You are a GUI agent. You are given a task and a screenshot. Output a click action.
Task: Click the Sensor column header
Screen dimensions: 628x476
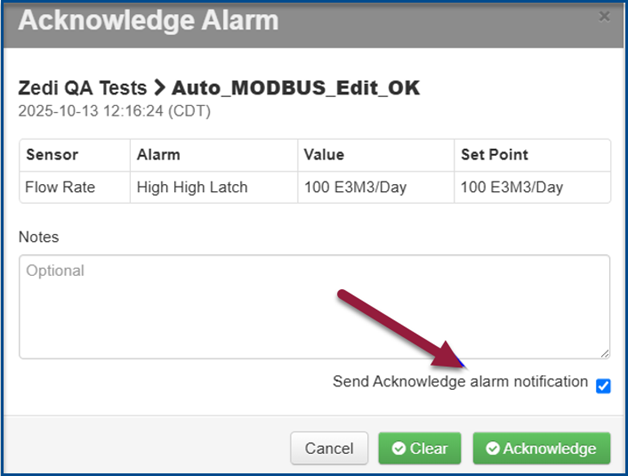click(x=52, y=155)
